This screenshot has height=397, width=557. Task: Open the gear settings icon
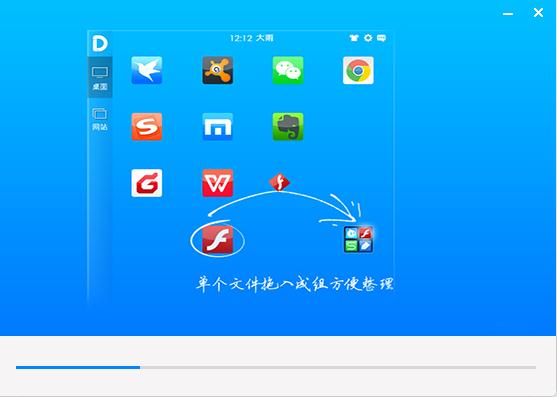[x=368, y=38]
